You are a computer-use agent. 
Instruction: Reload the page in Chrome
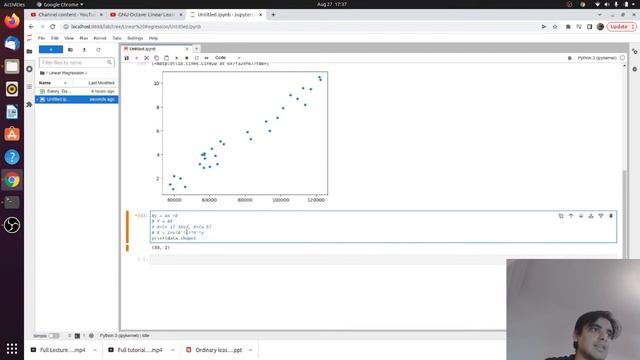pos(53,27)
